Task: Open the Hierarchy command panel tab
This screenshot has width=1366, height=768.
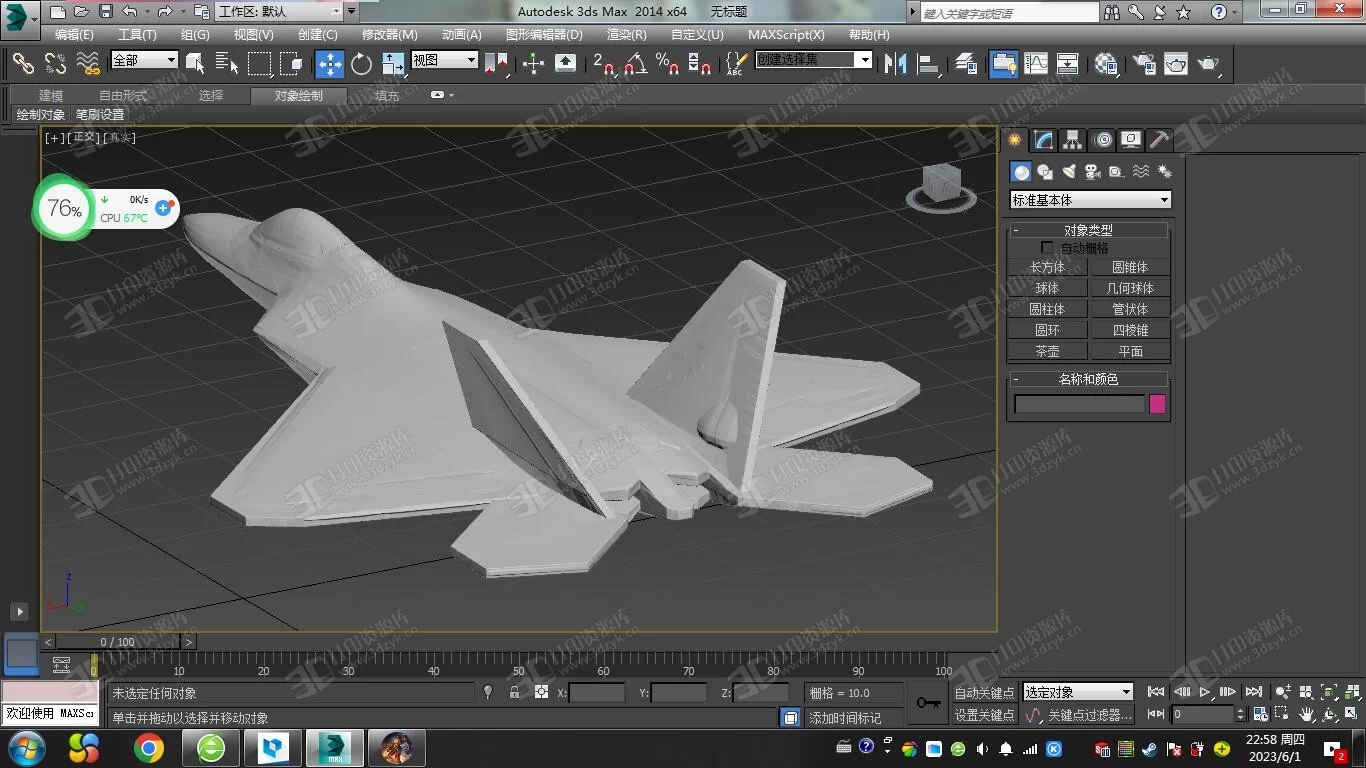Action: coord(1072,140)
